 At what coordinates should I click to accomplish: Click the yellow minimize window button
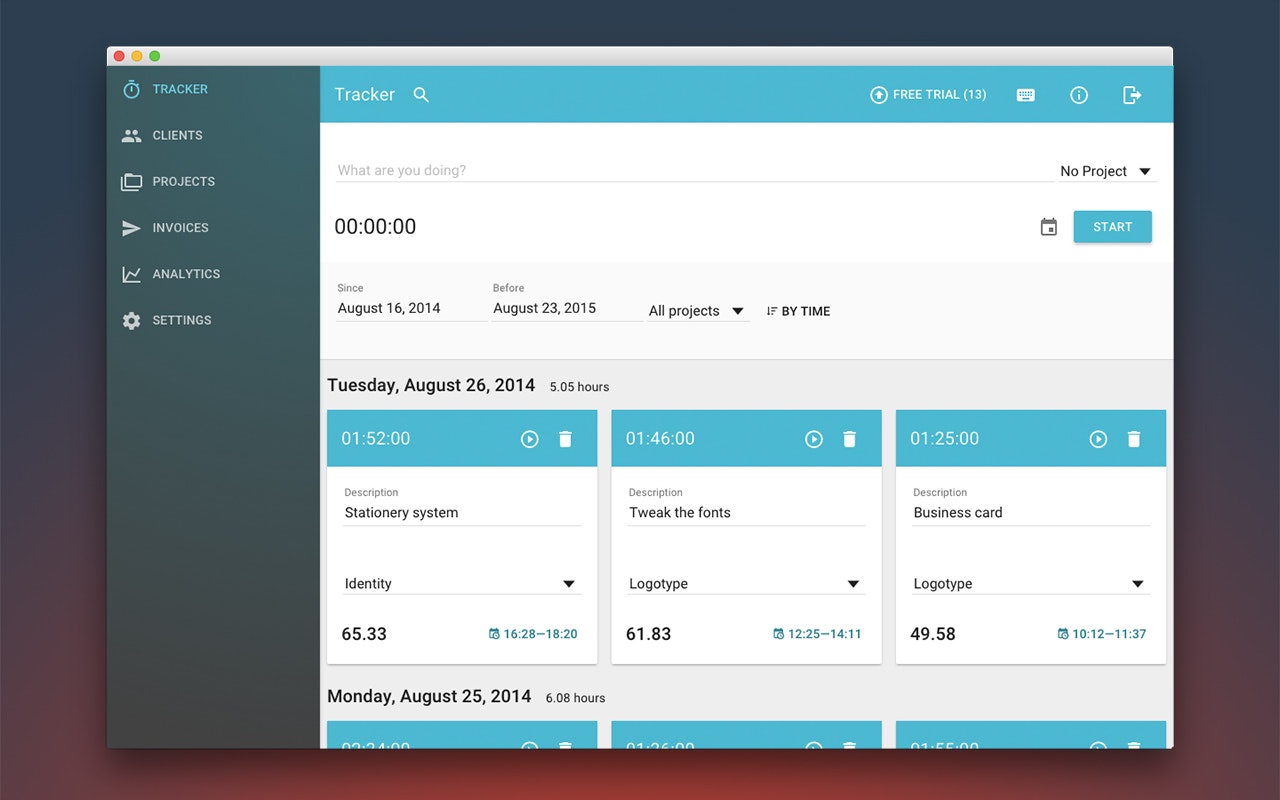[137, 56]
